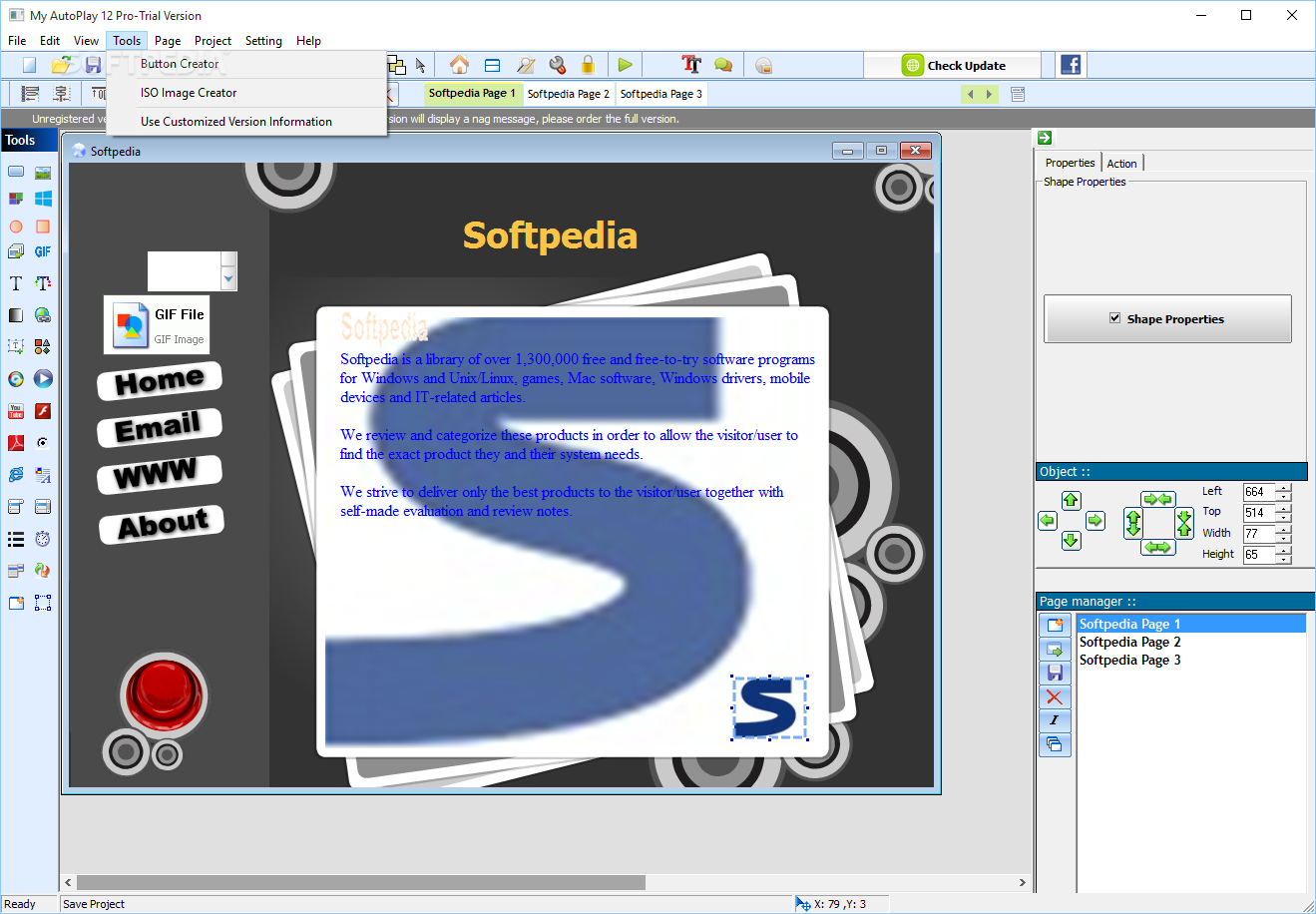The width and height of the screenshot is (1316, 914).
Task: Add new page in Page manager
Action: tap(1055, 625)
